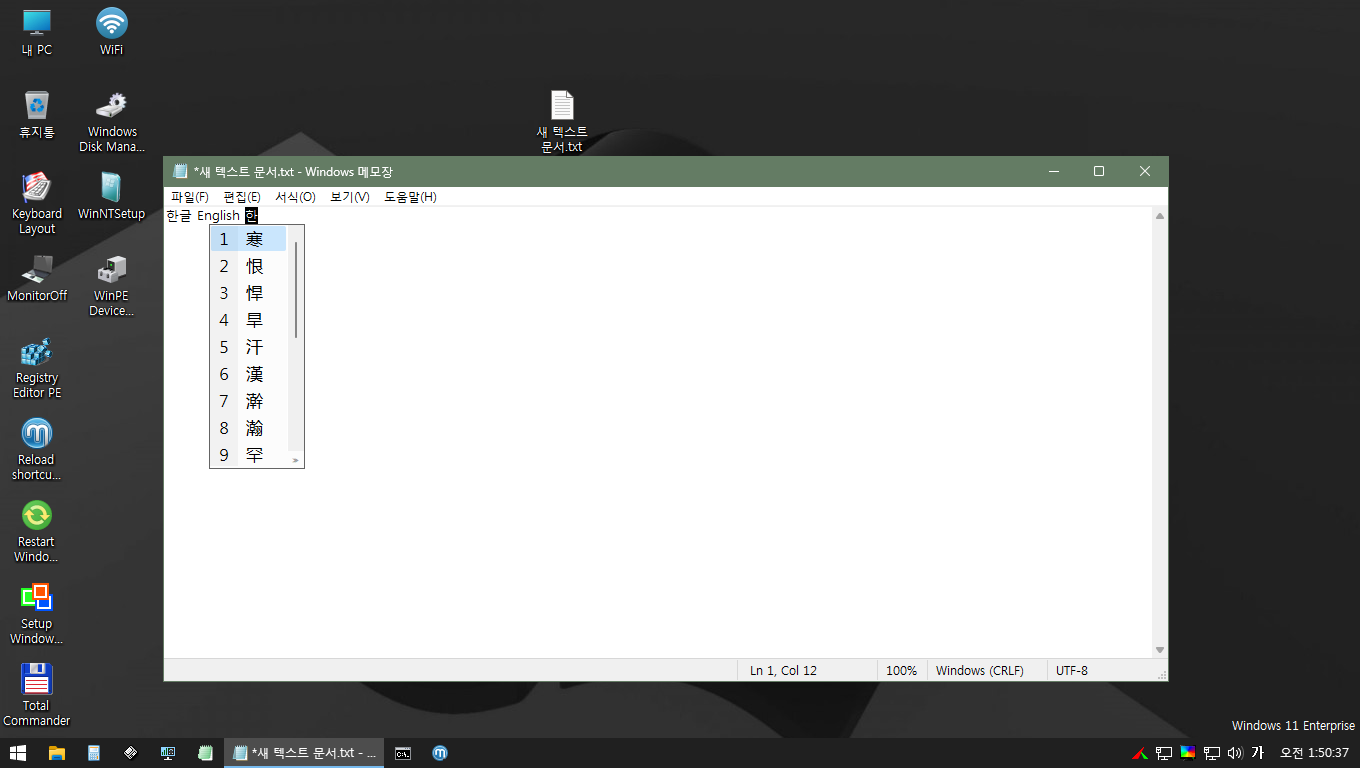Click the blue M taskbar icon
This screenshot has height=768, width=1360.
coord(440,753)
